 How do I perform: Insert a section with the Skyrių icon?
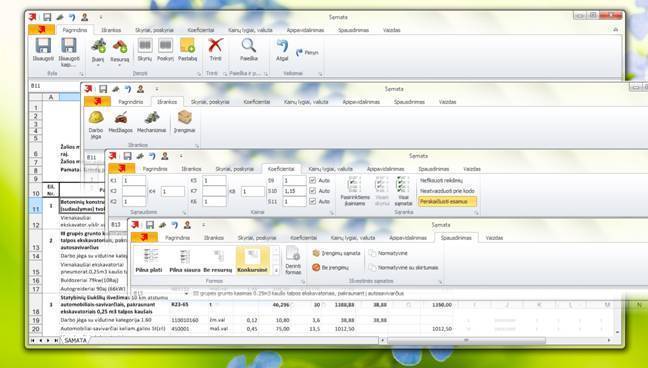pyautogui.click(x=145, y=45)
